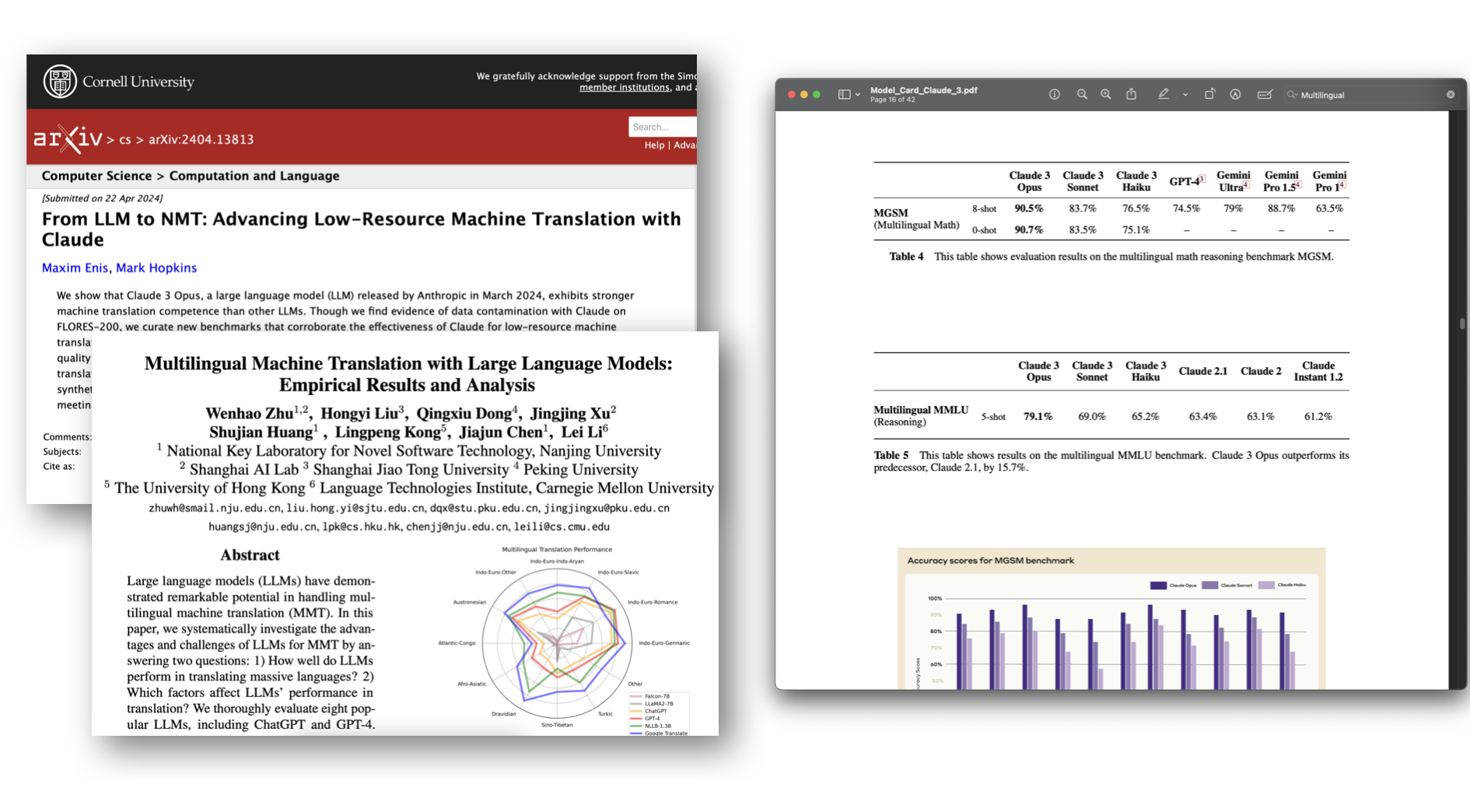
Task: Click the cs breadcrumb on arXiv
Action: (124, 140)
